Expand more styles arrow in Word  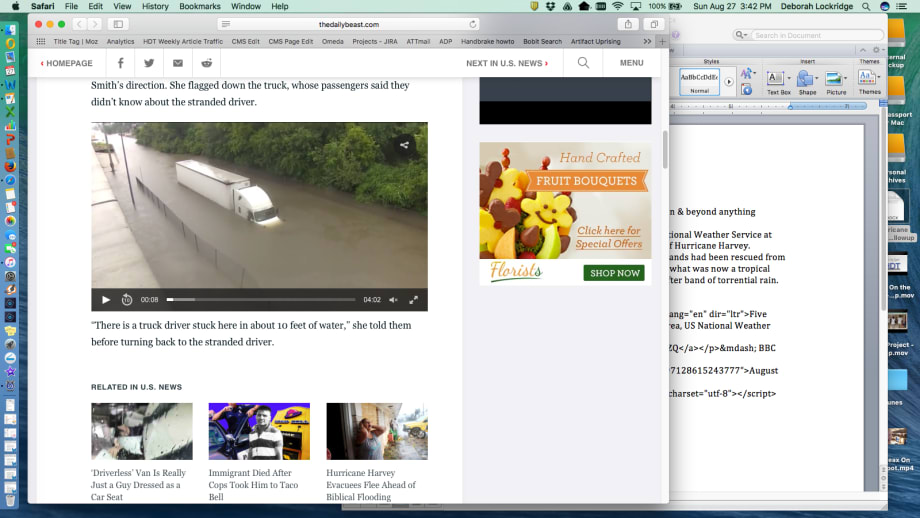pyautogui.click(x=729, y=82)
